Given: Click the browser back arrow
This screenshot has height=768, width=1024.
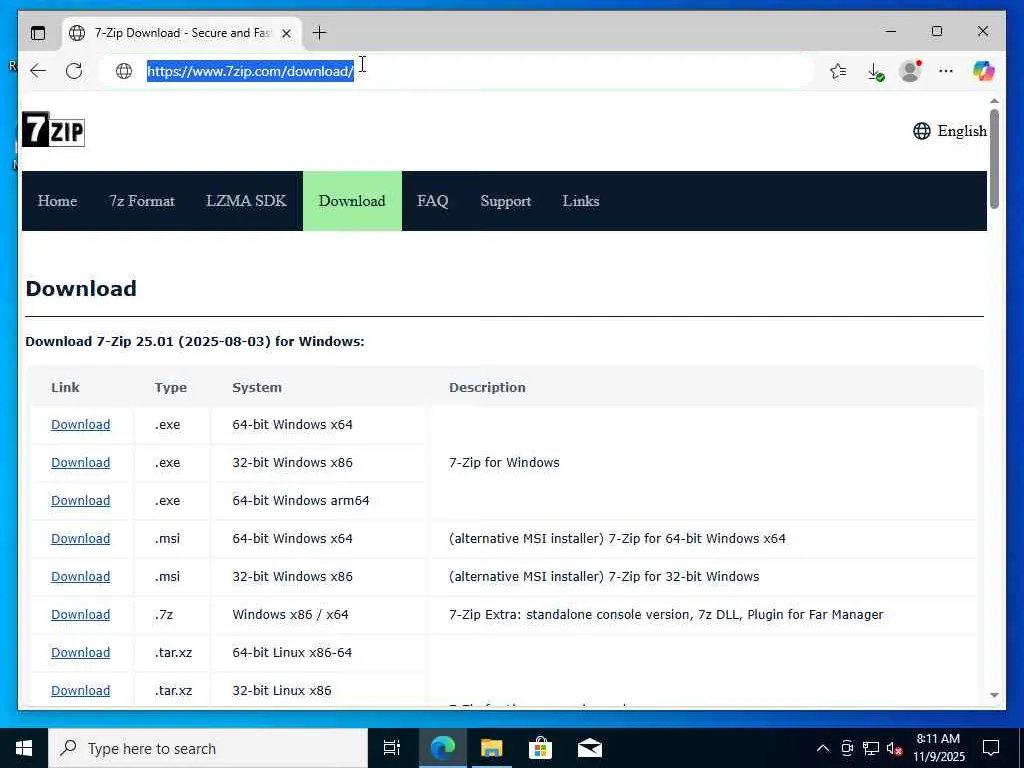Looking at the screenshot, I should (x=38, y=71).
